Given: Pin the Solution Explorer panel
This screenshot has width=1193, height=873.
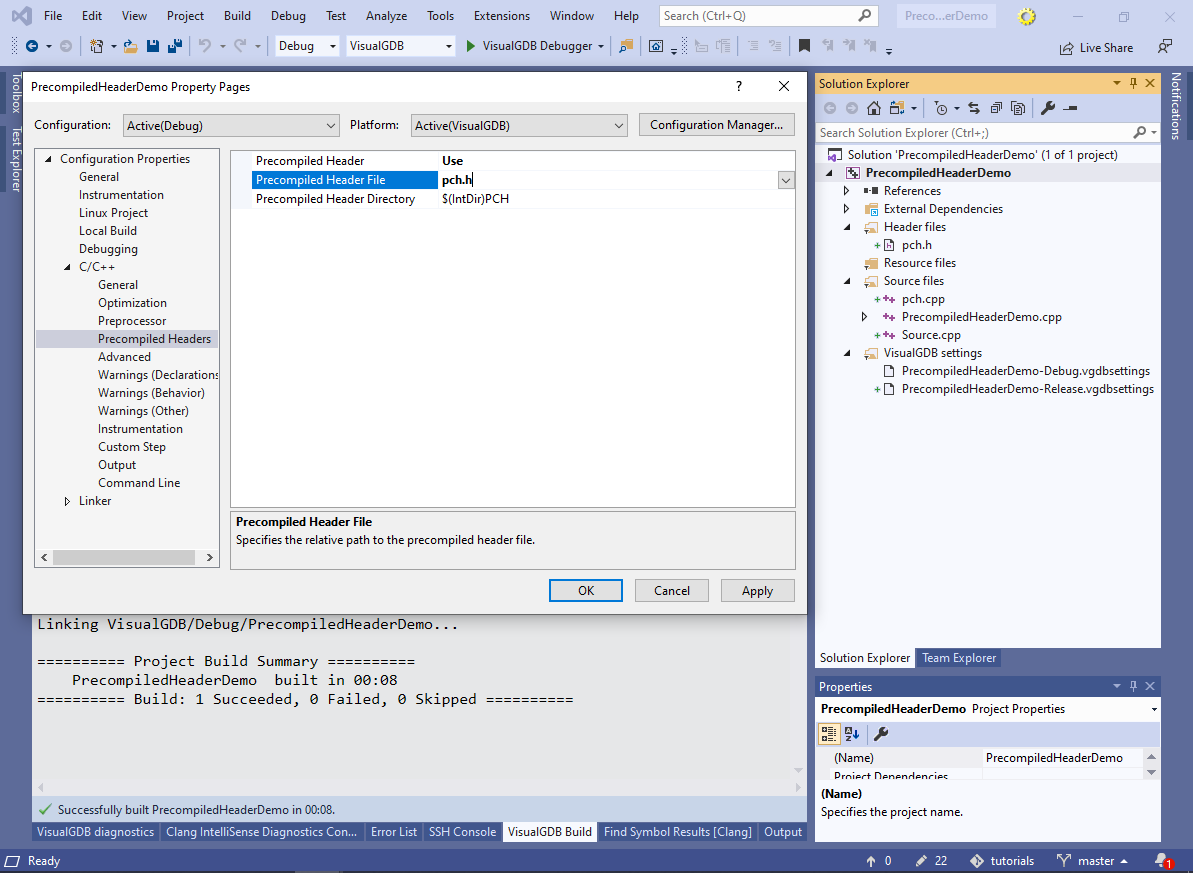Looking at the screenshot, I should (1134, 83).
